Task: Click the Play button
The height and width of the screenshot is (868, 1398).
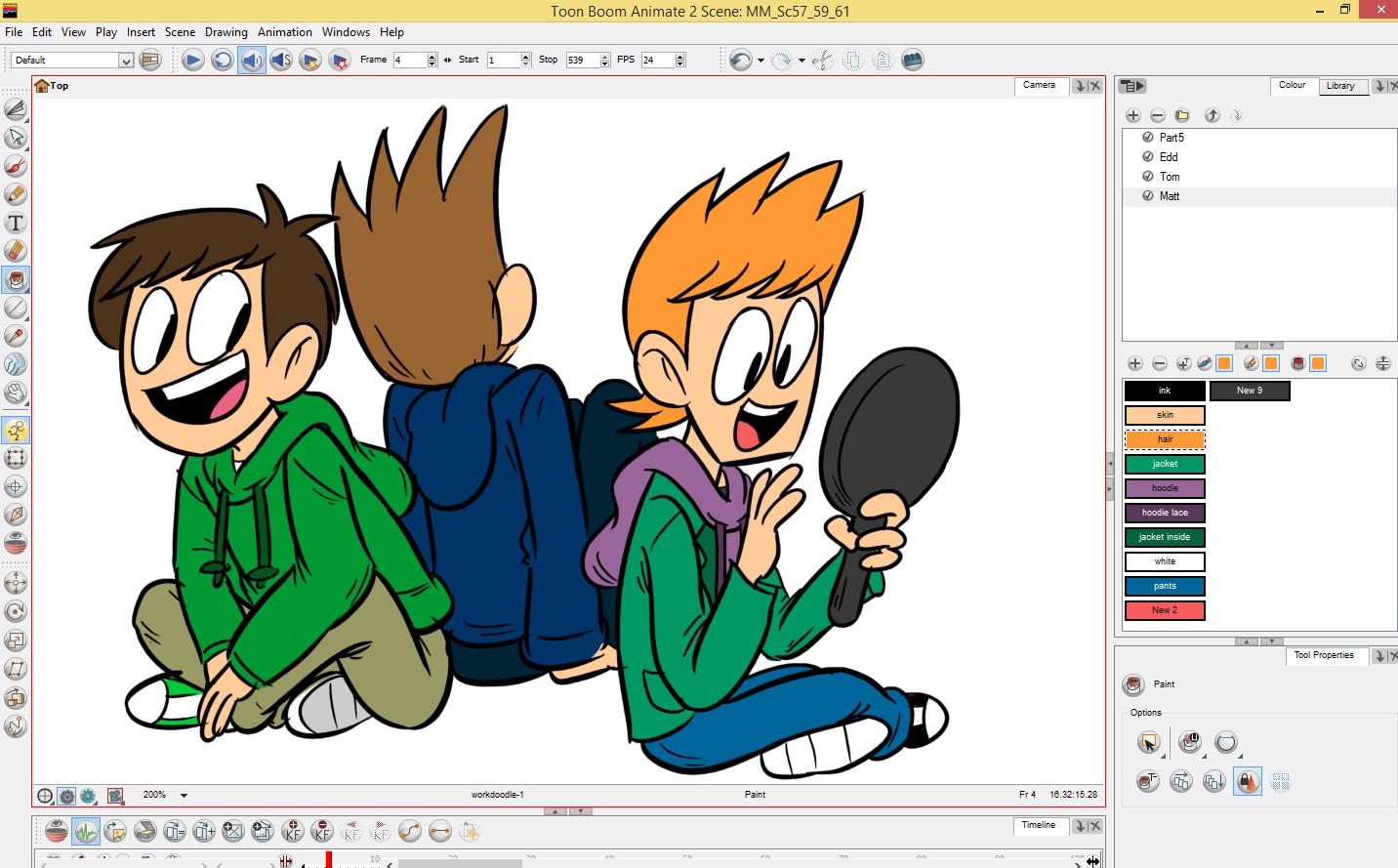Action: point(193,61)
